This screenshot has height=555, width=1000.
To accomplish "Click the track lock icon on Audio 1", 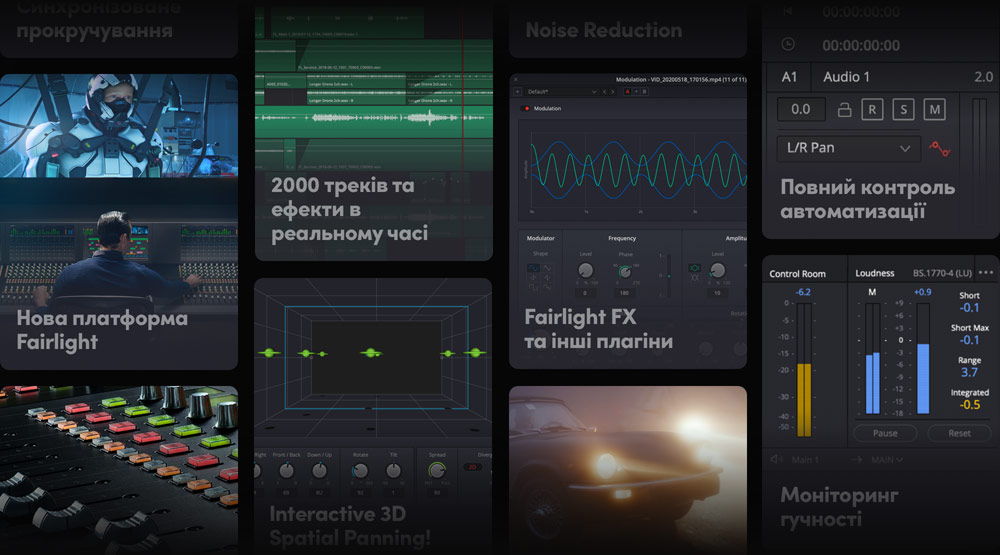I will pyautogui.click(x=844, y=110).
